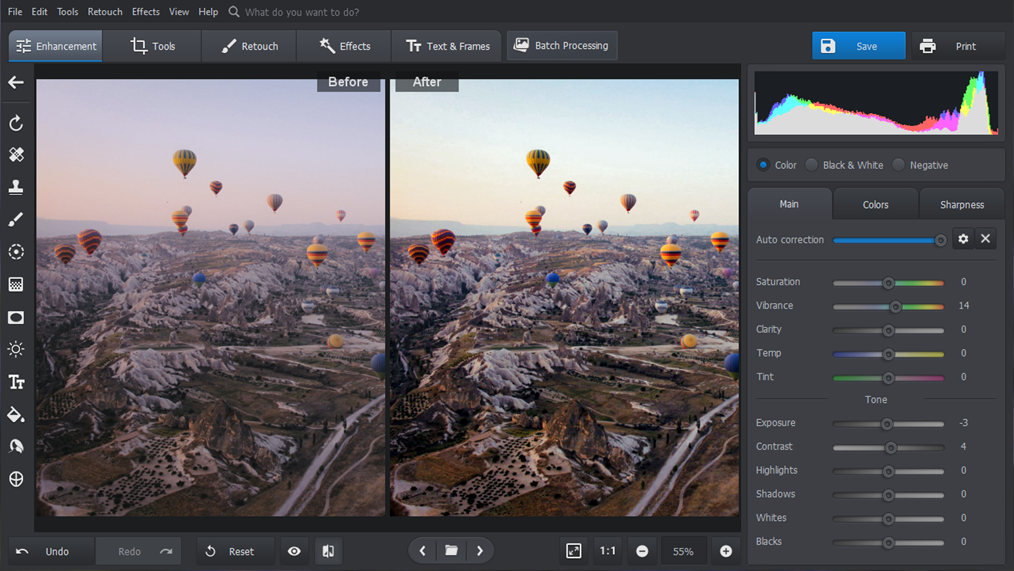Open the folder browser between arrows
Viewport: 1014px width, 571px height.
coord(451,551)
